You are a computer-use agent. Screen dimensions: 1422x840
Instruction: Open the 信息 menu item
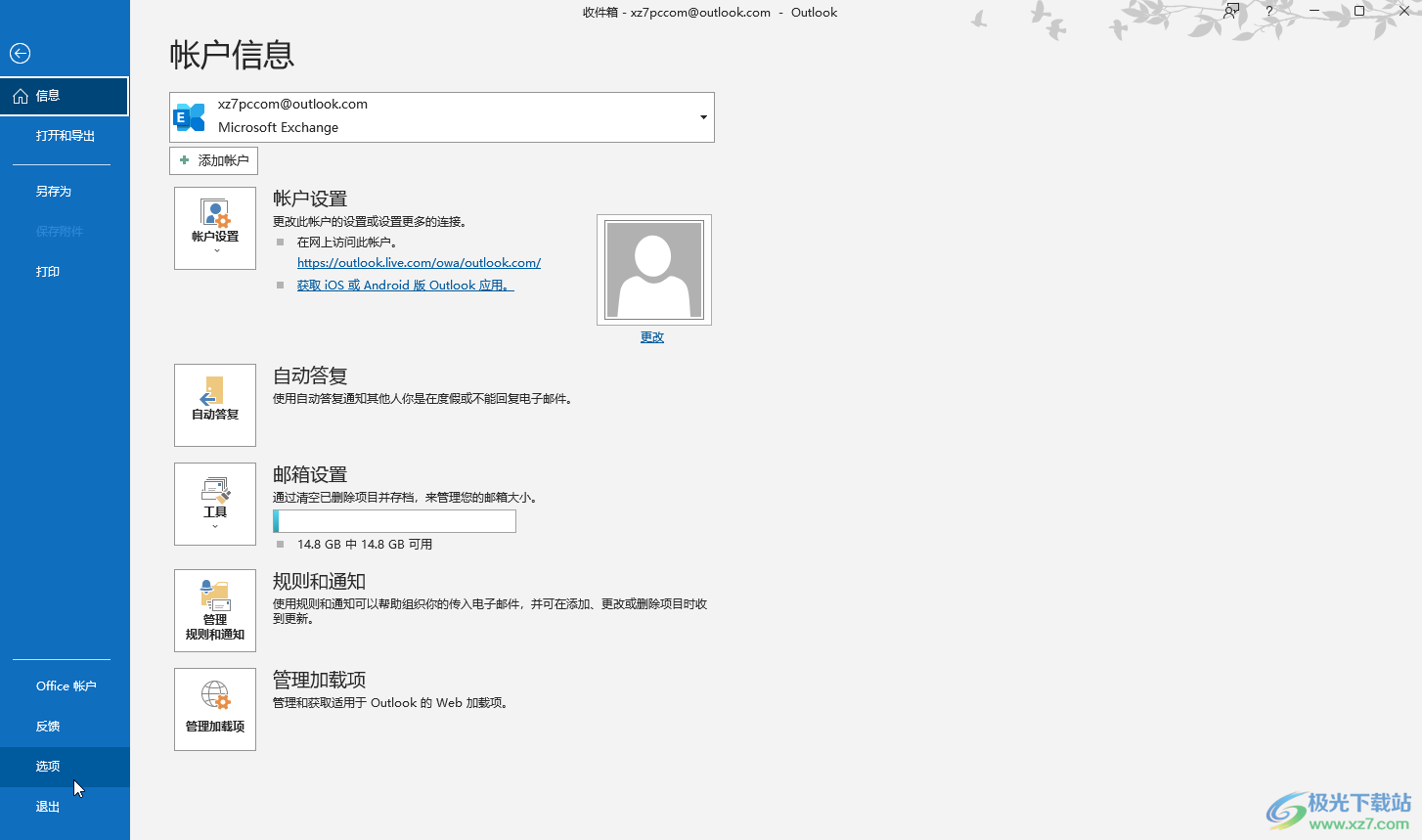tap(65, 96)
